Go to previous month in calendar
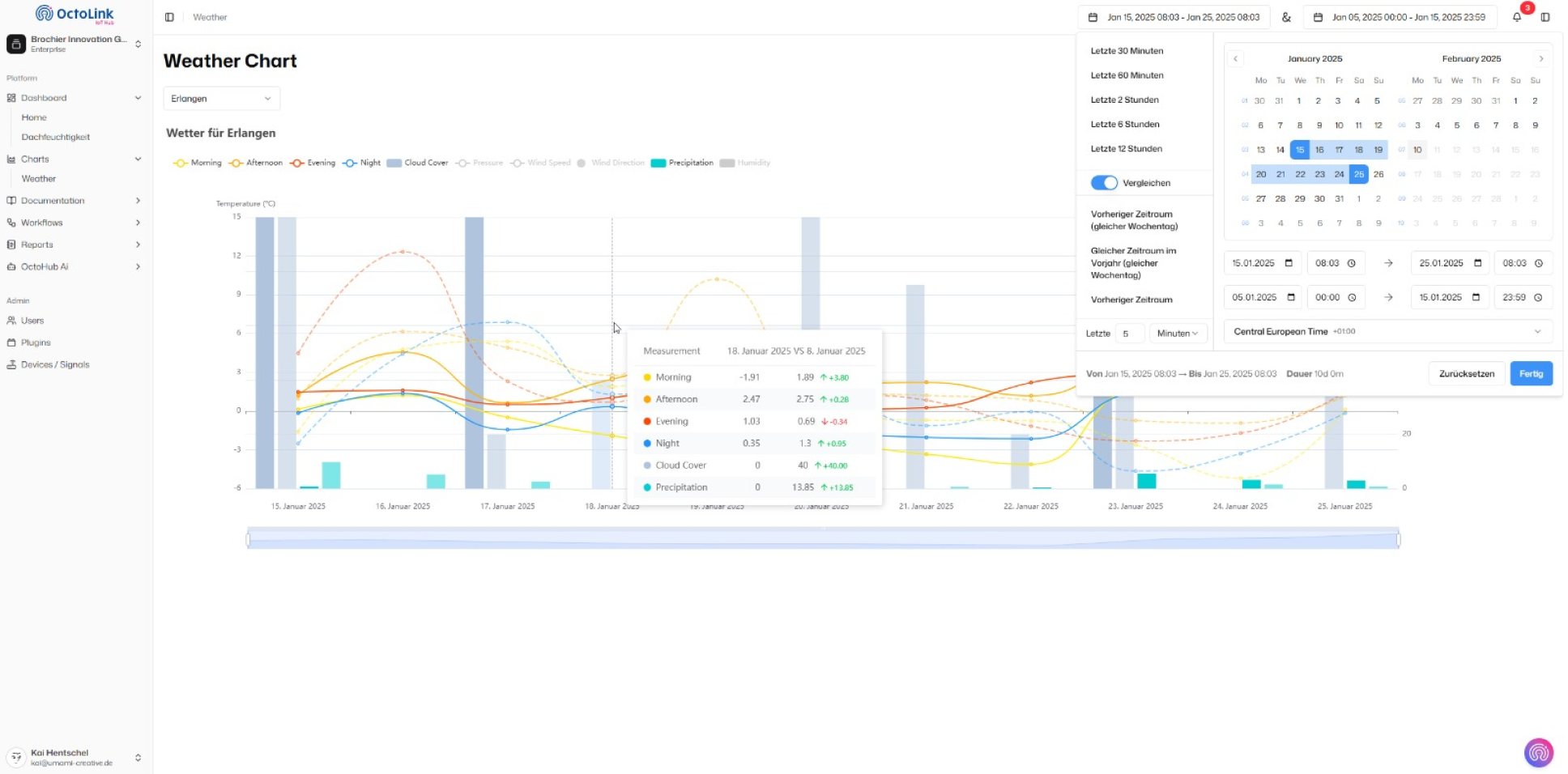 (x=1235, y=58)
